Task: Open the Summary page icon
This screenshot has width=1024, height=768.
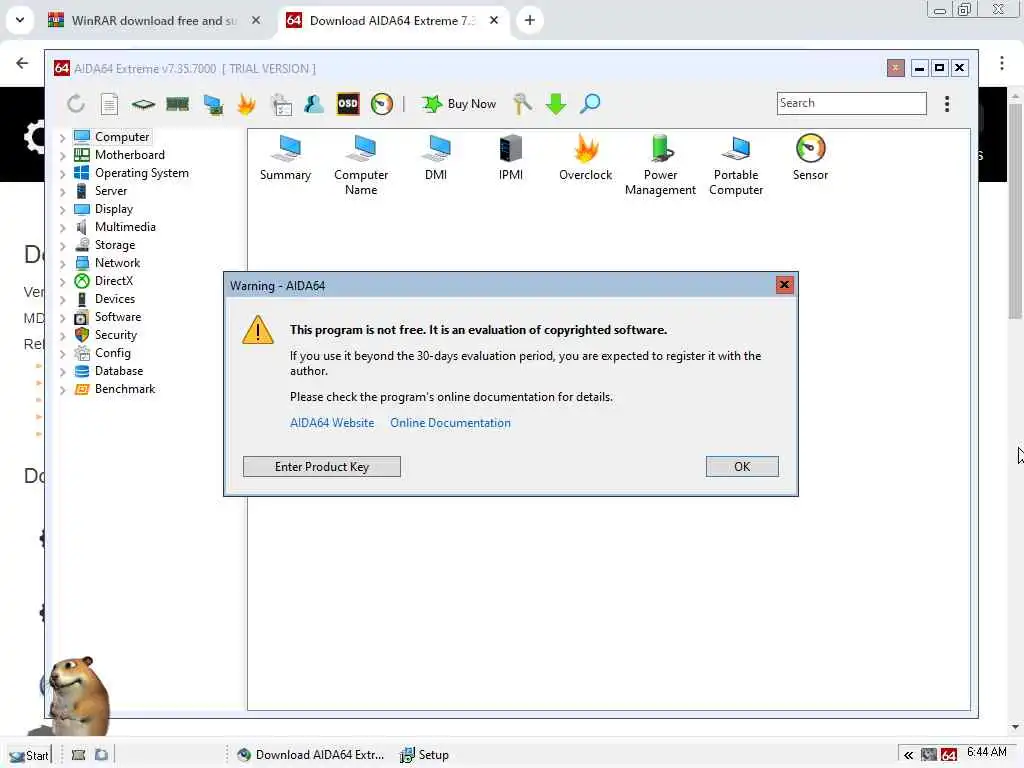Action: [285, 157]
